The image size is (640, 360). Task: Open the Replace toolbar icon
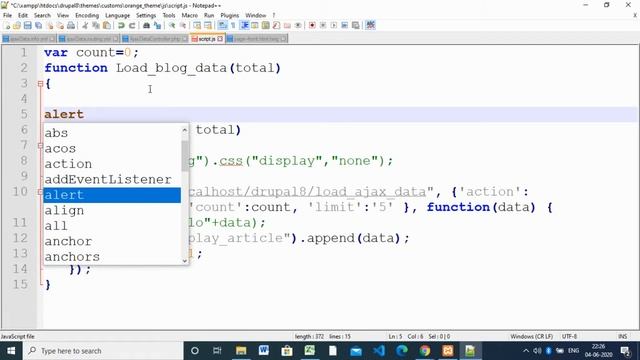[157, 25]
